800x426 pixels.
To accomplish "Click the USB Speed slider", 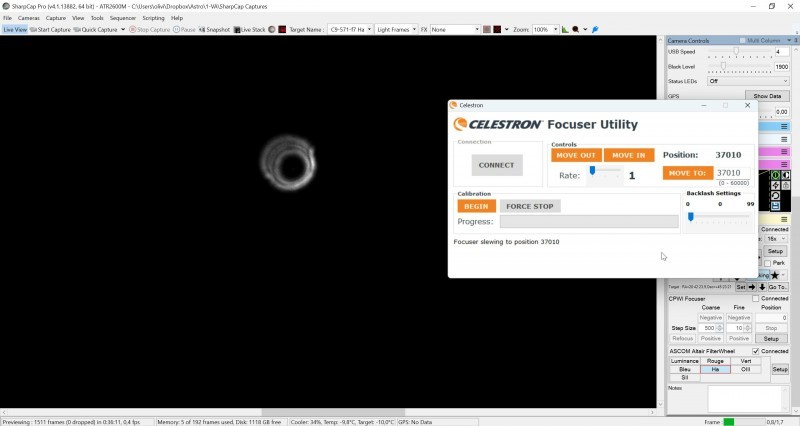I will [739, 52].
